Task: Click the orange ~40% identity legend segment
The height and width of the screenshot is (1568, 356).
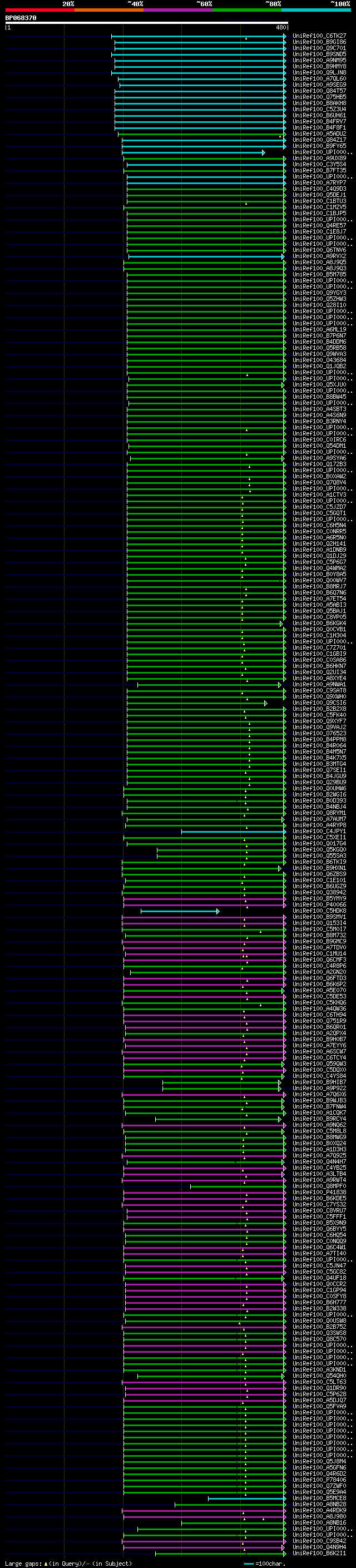Action: (109, 10)
